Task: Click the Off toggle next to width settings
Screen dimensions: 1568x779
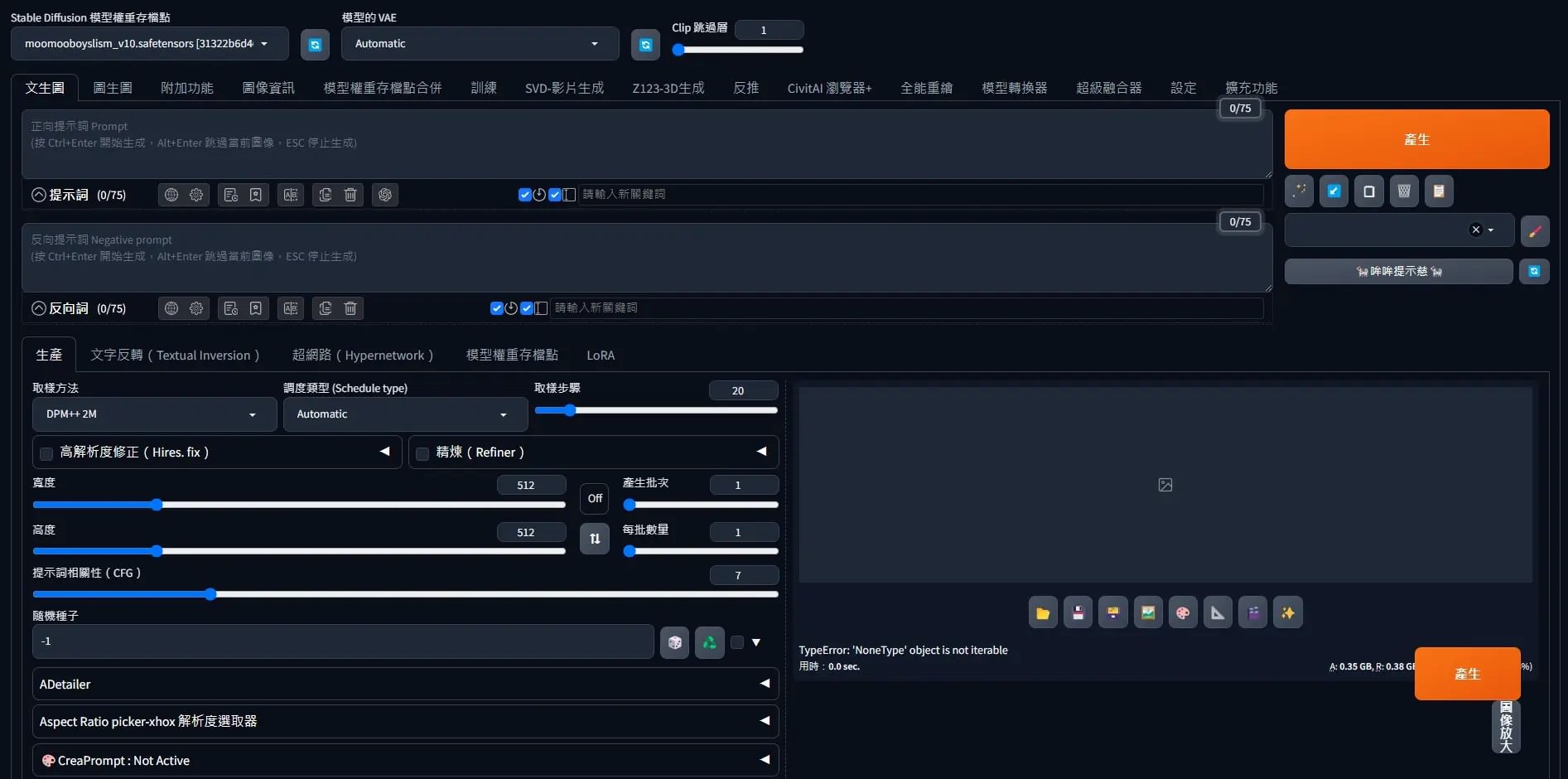Action: [x=594, y=498]
